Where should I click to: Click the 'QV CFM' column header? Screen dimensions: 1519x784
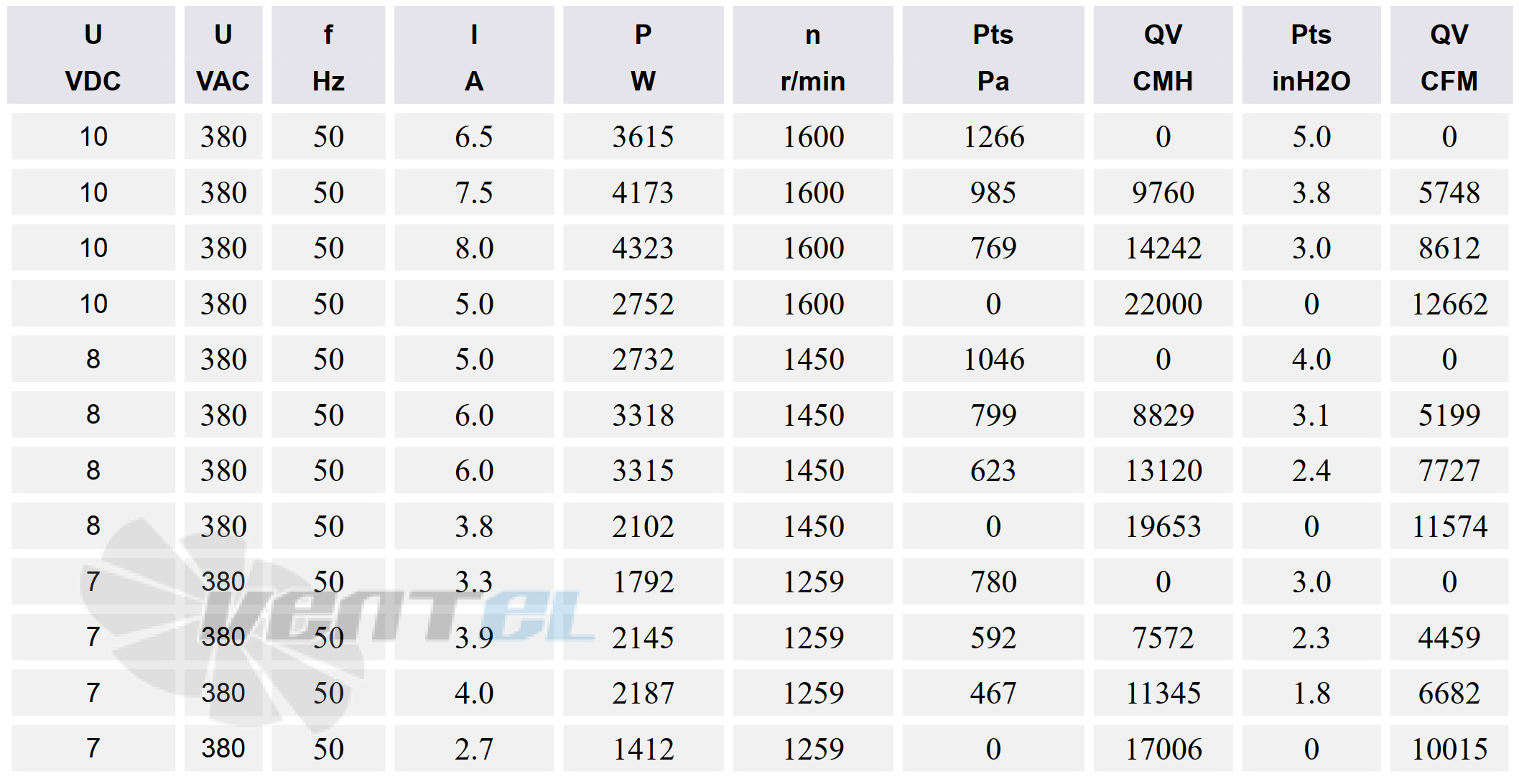click(x=1449, y=56)
